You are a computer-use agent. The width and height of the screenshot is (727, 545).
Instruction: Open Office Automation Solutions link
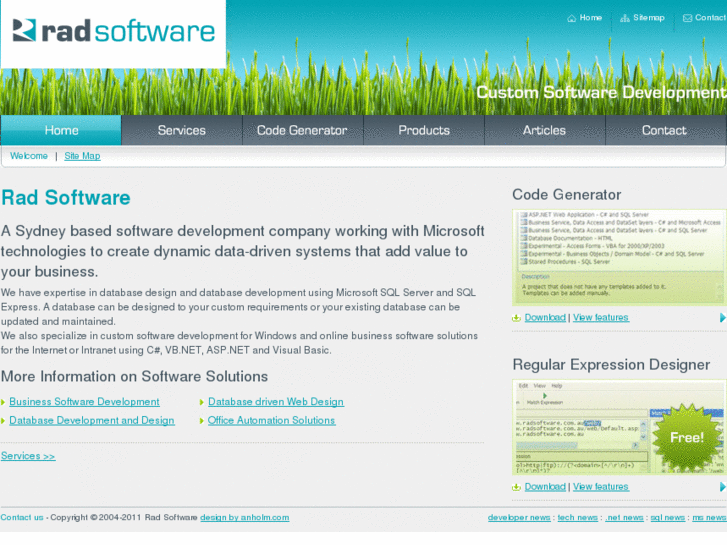click(x=271, y=420)
